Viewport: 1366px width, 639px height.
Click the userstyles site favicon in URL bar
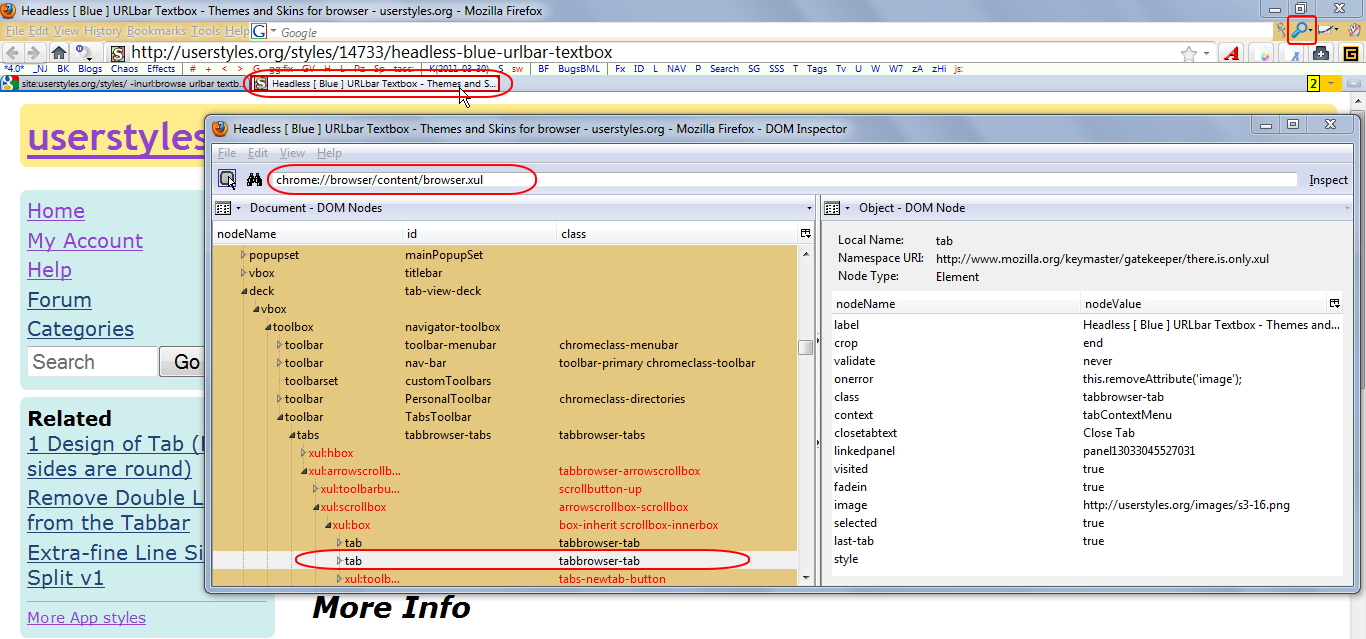tap(117, 53)
